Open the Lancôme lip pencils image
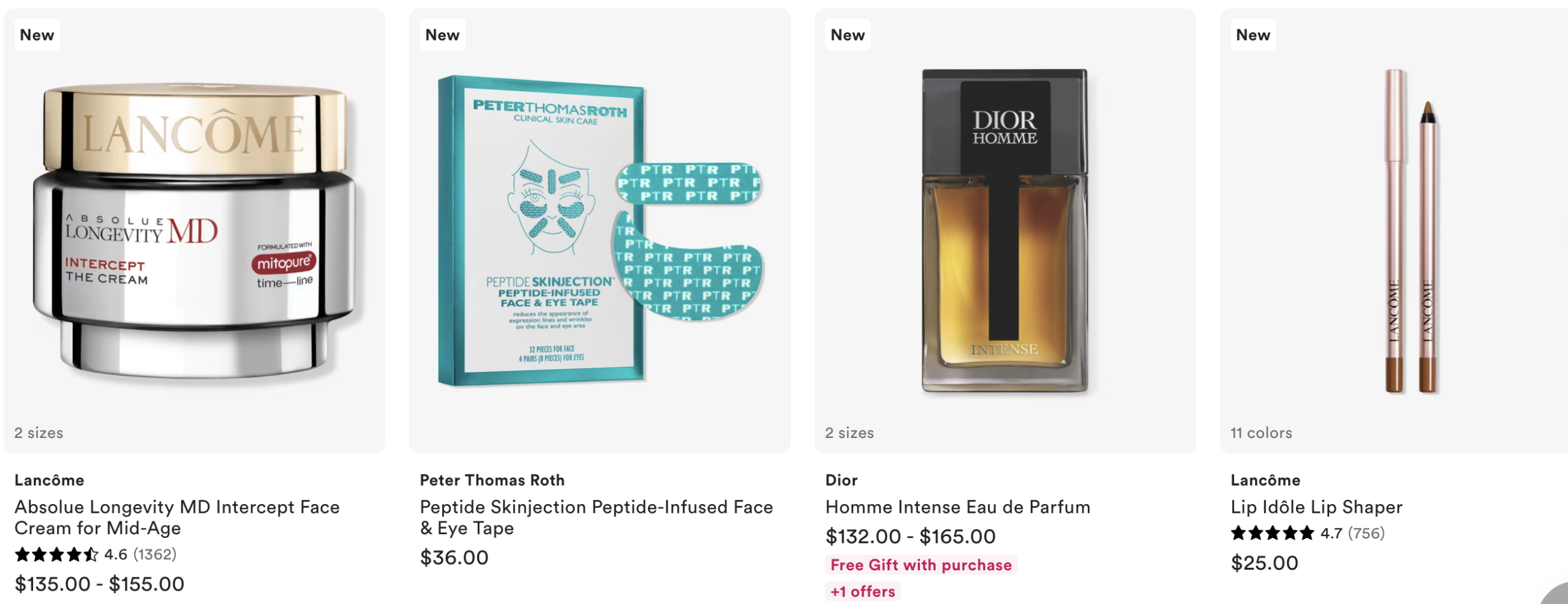 pyautogui.click(x=1411, y=231)
